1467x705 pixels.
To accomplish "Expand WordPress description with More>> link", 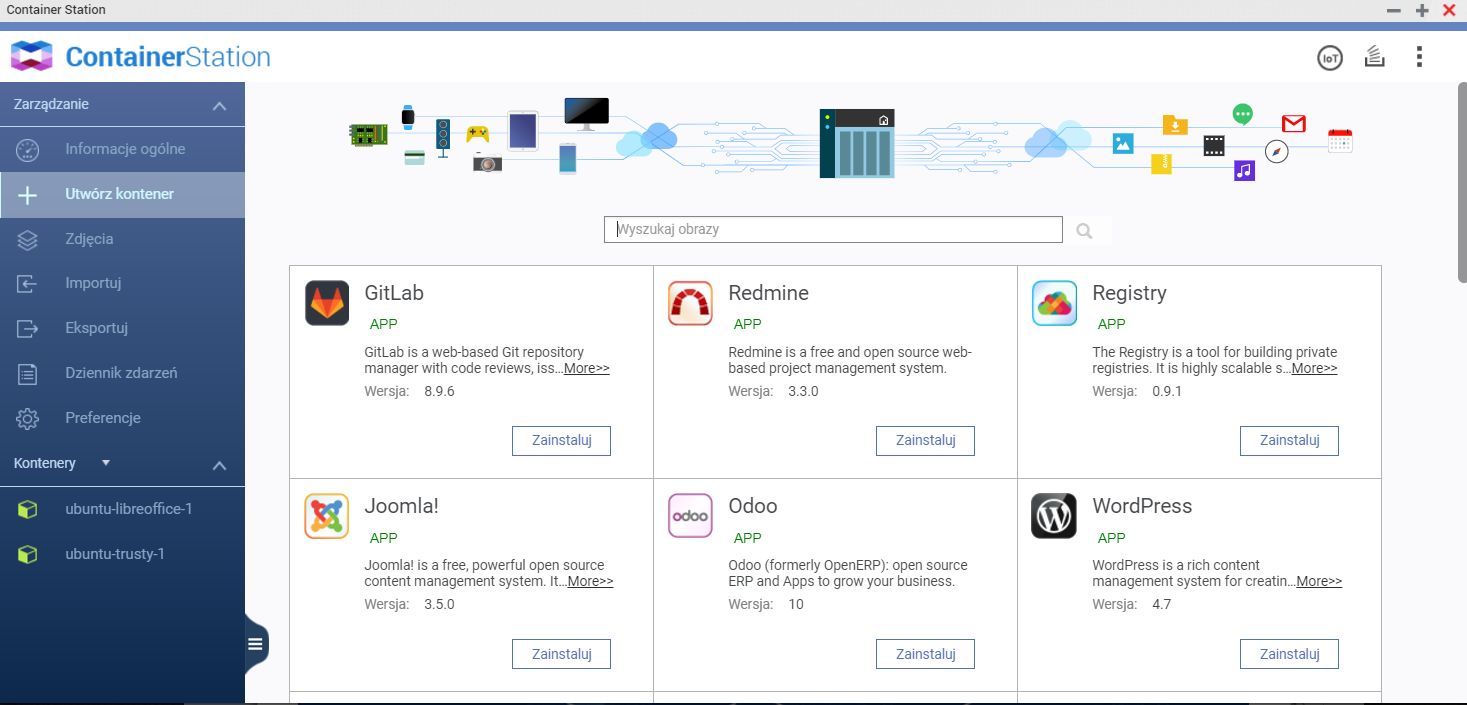I will [1320, 582].
